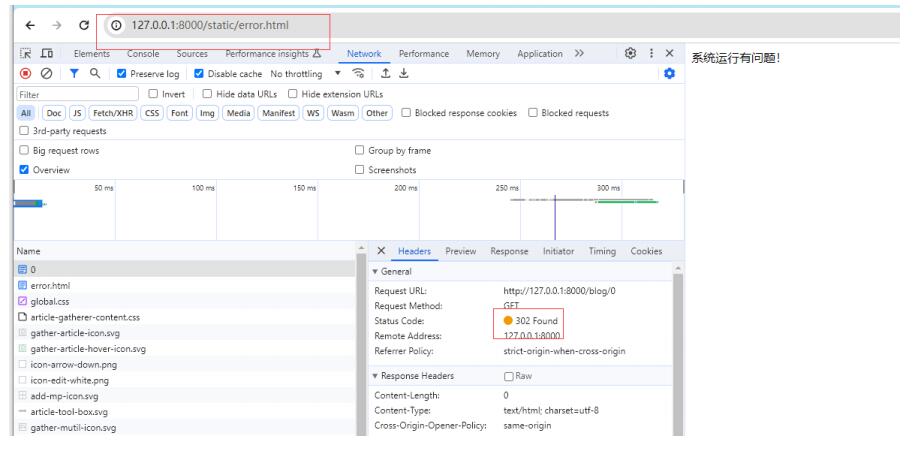Check Blocked requests option
Screen dimensions: 916x451
click(533, 113)
